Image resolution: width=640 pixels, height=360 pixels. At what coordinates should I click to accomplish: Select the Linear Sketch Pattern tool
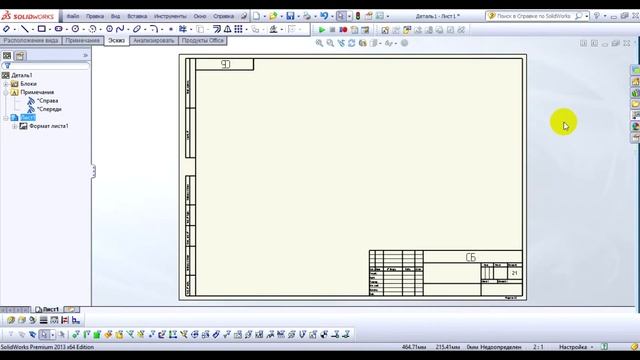coord(238,29)
